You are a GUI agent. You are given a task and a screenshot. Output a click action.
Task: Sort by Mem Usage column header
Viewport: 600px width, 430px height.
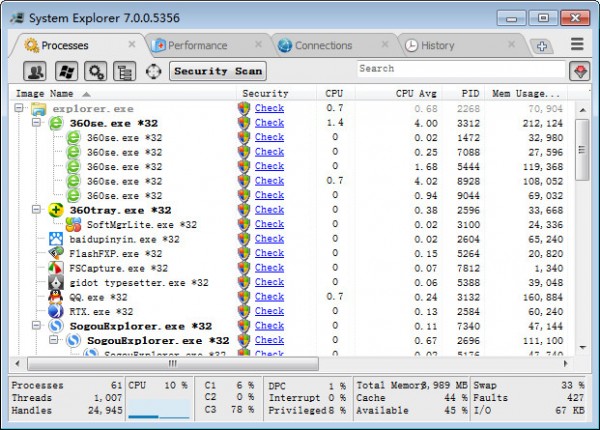pyautogui.click(x=526, y=93)
